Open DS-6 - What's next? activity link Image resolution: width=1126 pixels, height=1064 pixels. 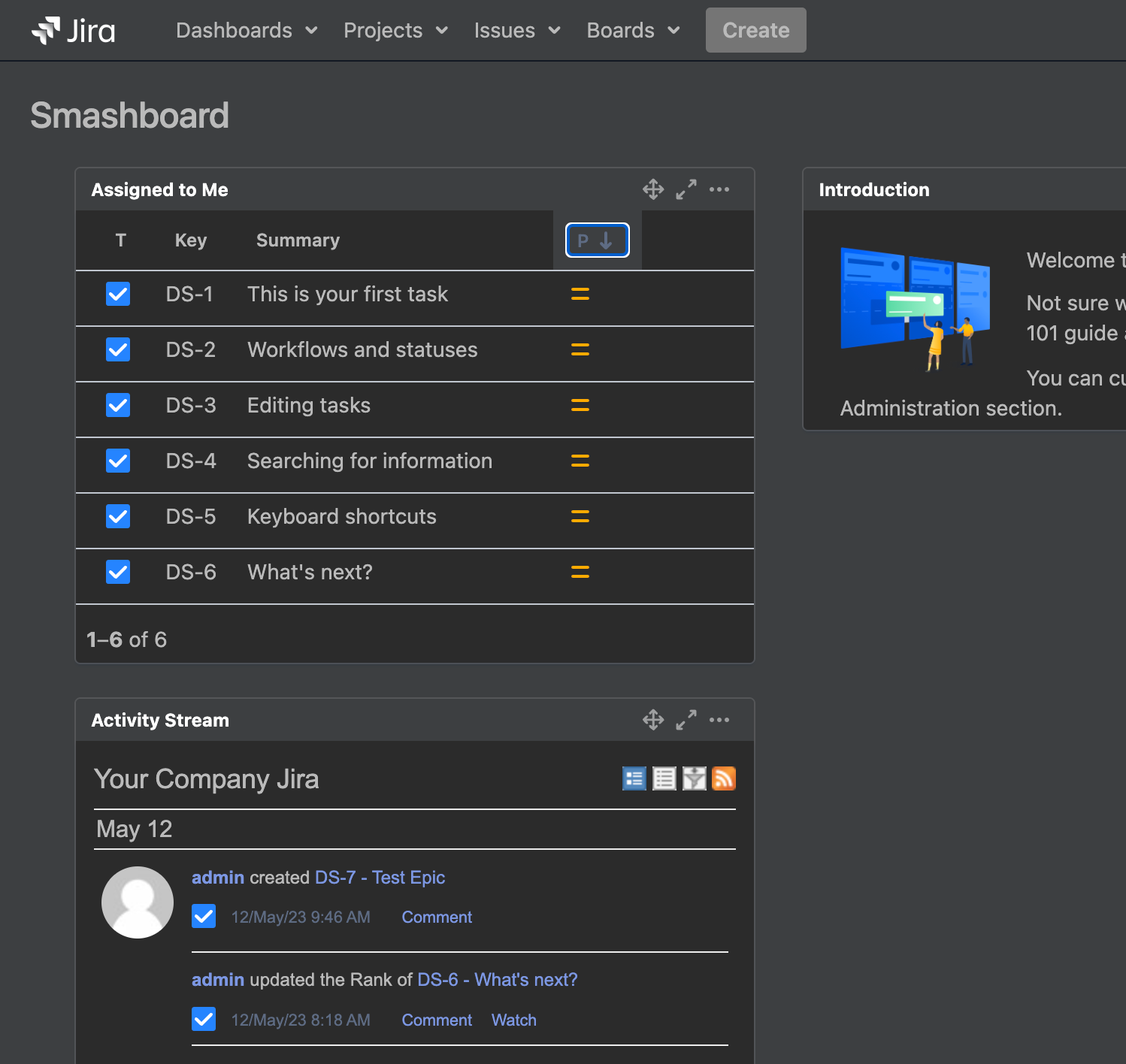coord(498,979)
